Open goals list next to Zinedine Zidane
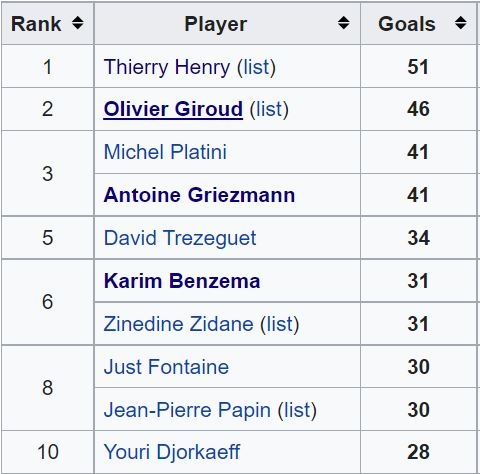The width and height of the screenshot is (480, 474). [x=280, y=324]
